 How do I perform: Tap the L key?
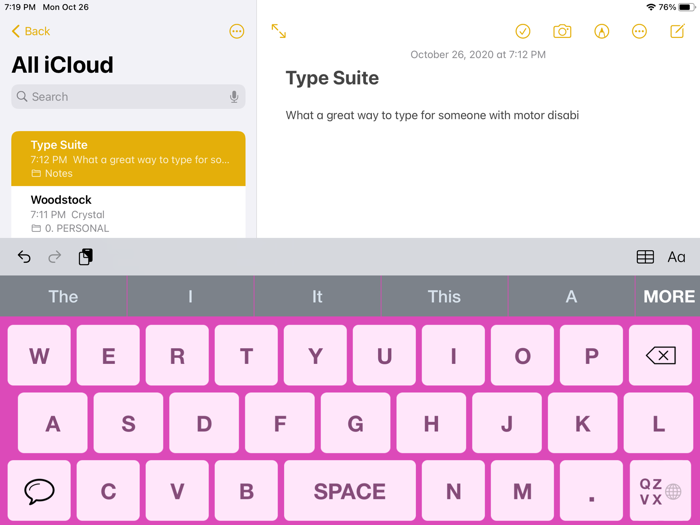tap(658, 423)
